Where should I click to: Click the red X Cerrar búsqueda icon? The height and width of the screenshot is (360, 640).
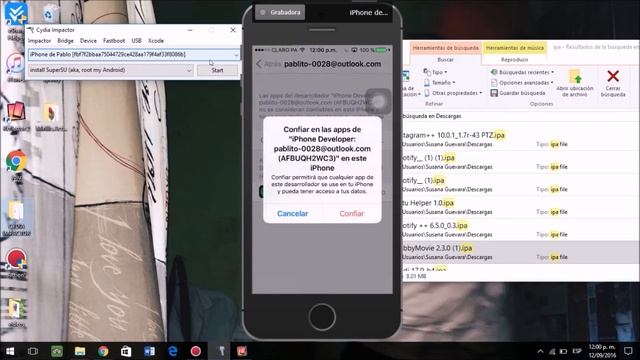point(613,76)
